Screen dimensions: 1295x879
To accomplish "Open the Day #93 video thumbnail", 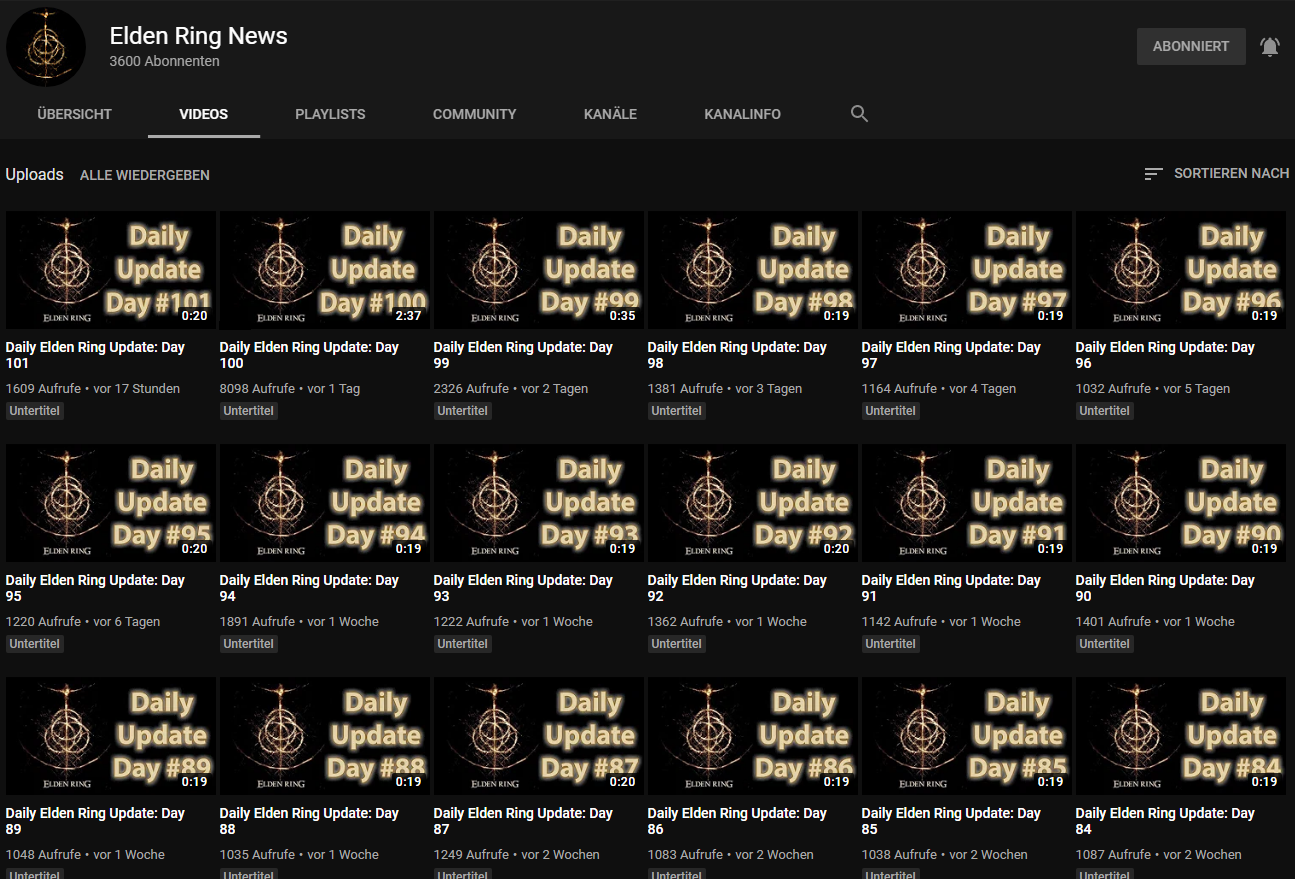I will click(x=539, y=503).
